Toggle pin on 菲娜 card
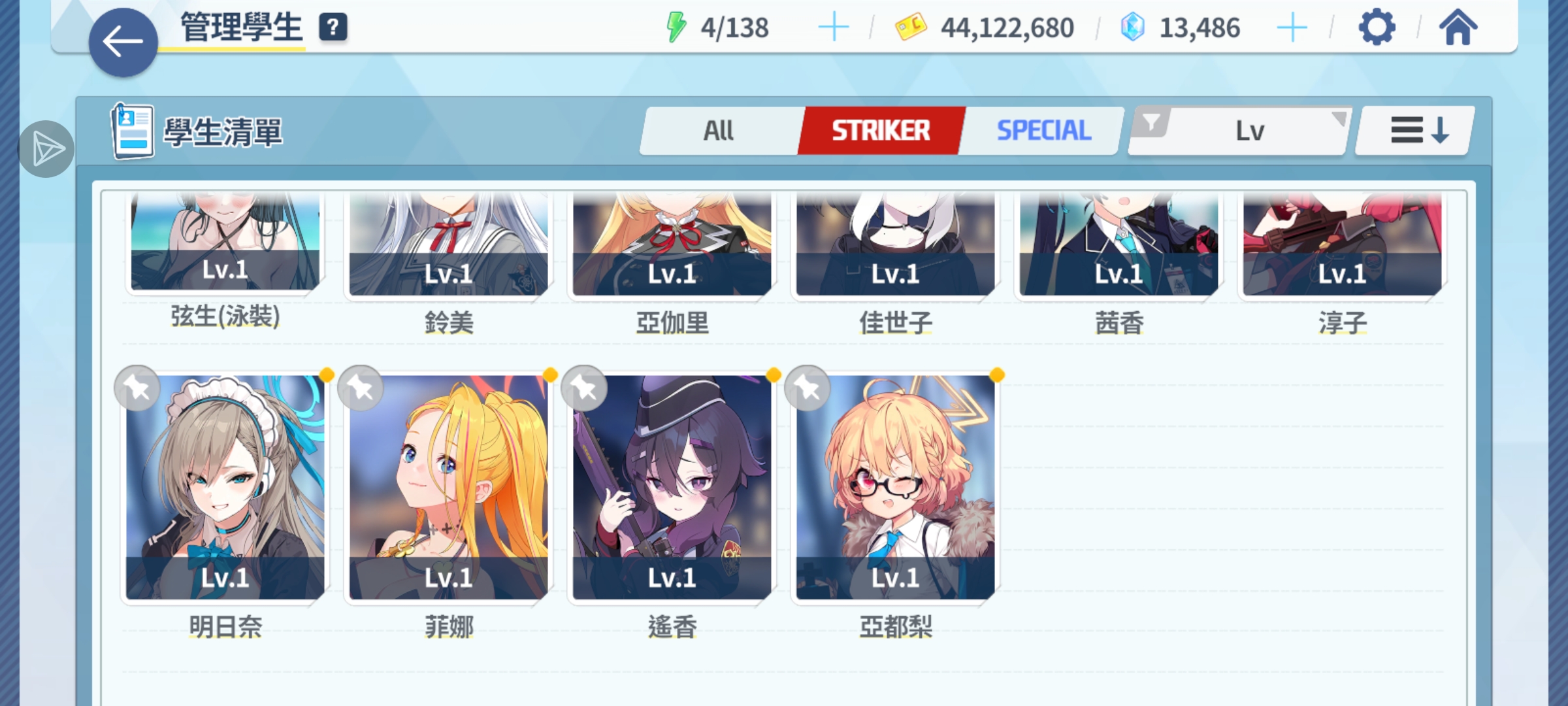1568x706 pixels. (x=361, y=388)
